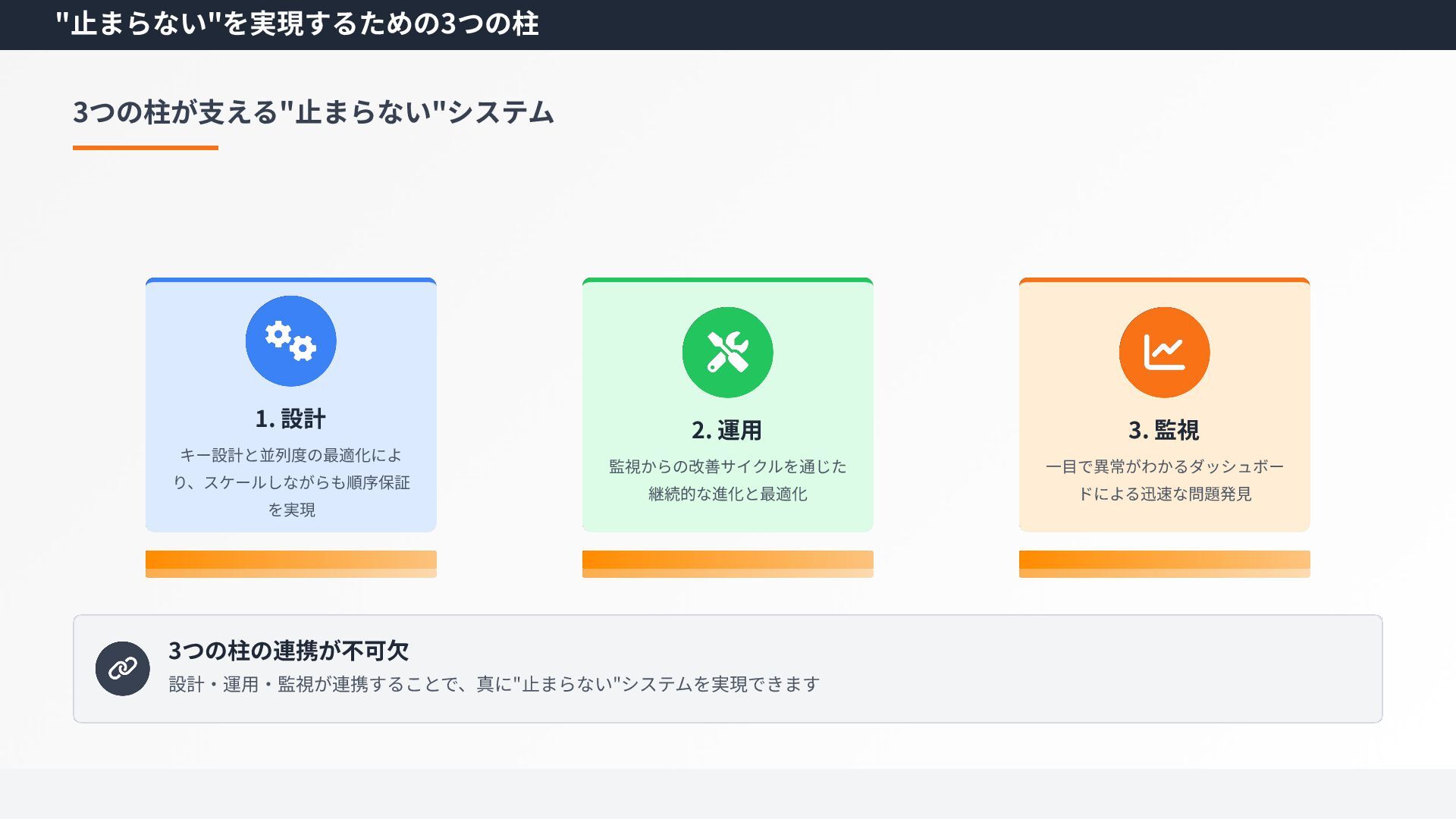This screenshot has width=1456, height=819.
Task: Click the blue gears icon
Action: coord(290,341)
